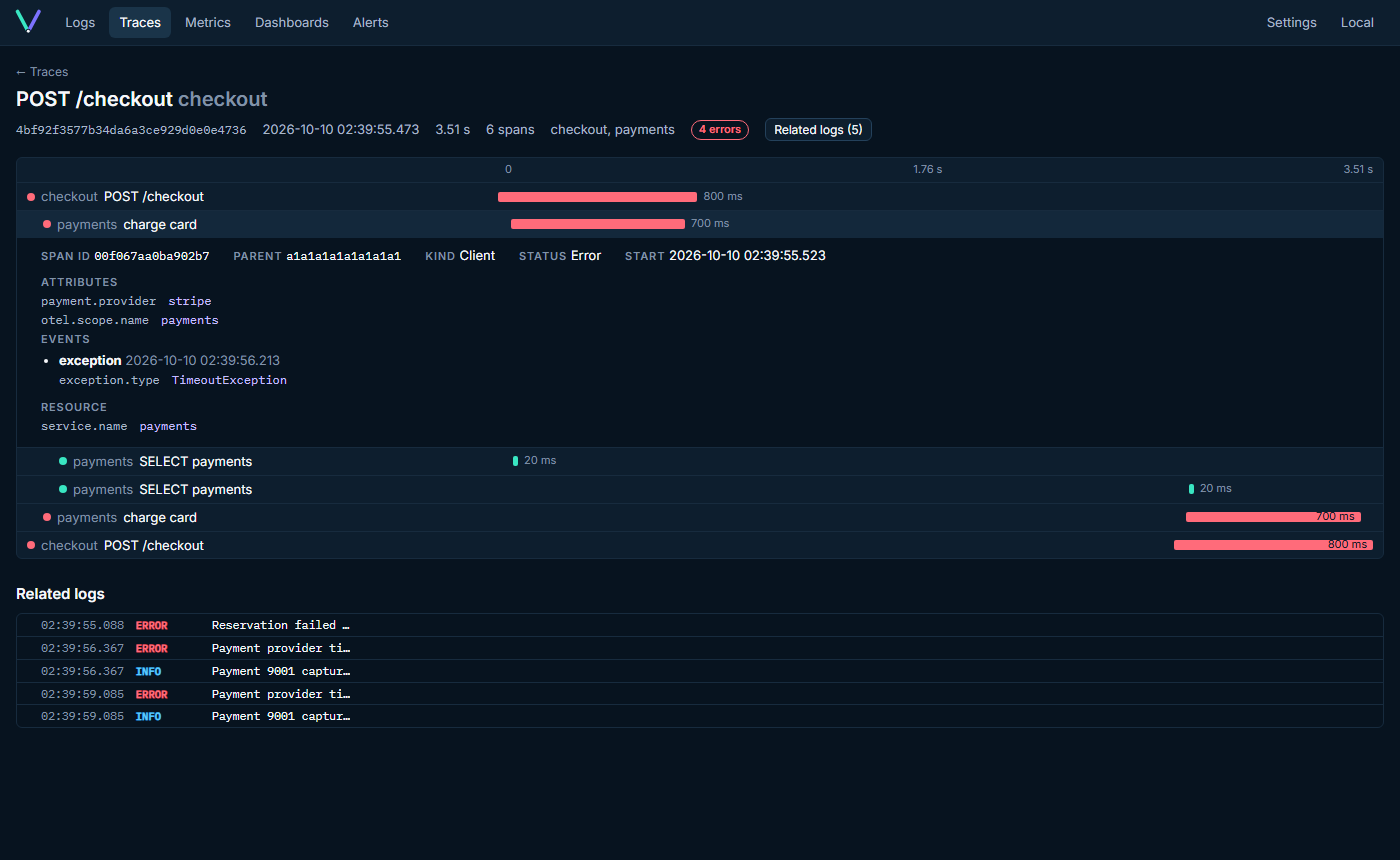
Task: Click the red 700 ms bar of expanded span
Action: [598, 224]
